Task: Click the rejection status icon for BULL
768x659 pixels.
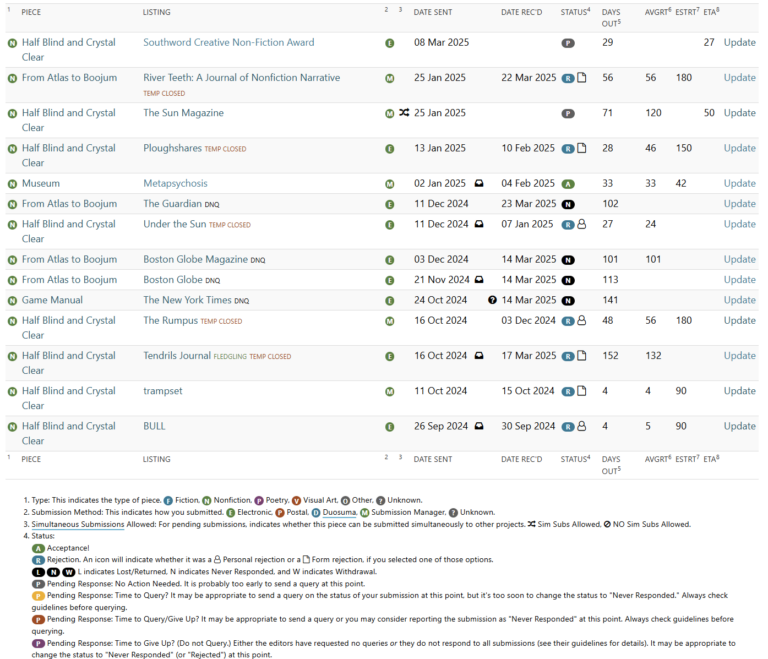Action: point(568,428)
